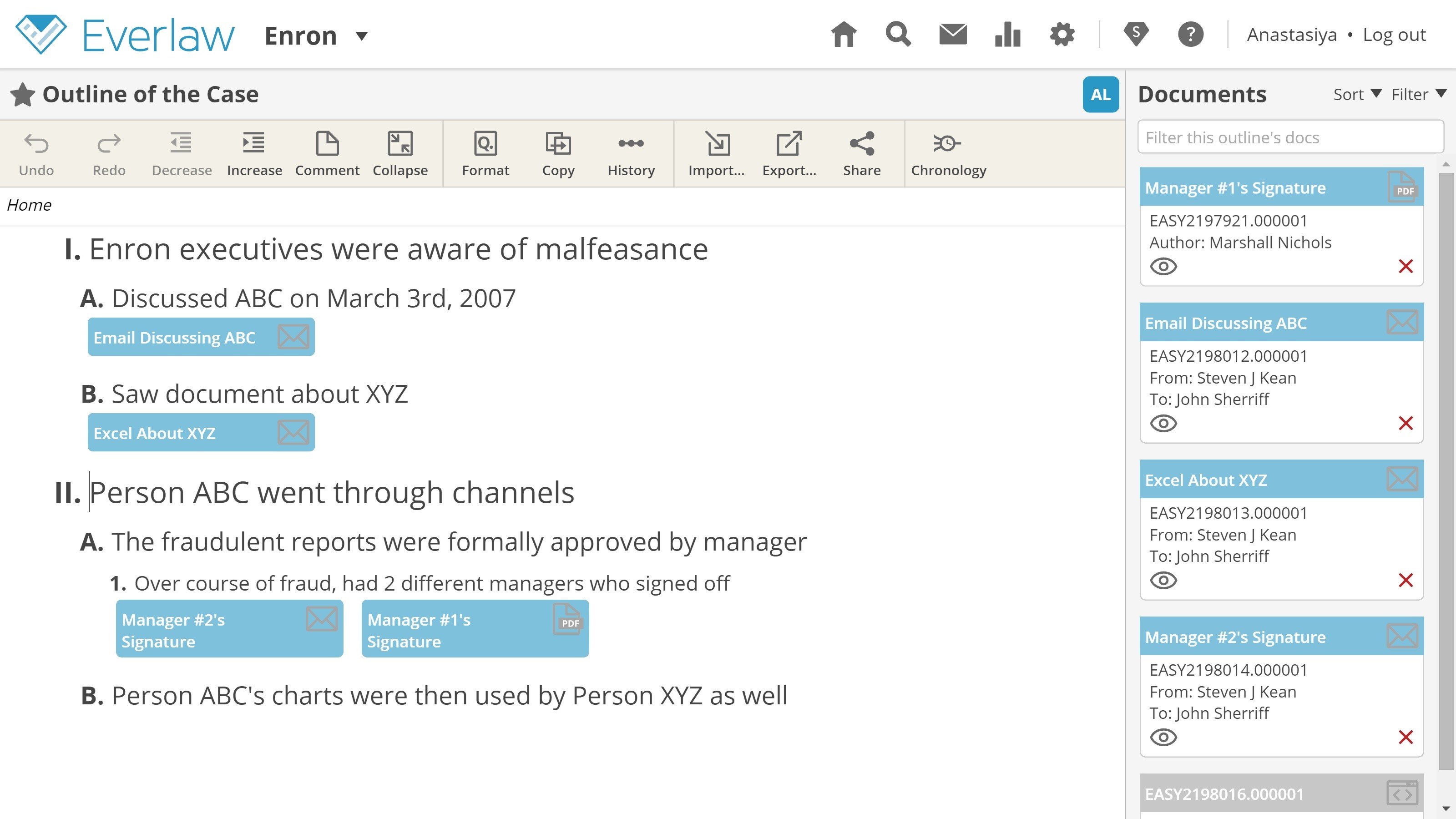Select item Over course of fraud, had 2 managers
1456x819 pixels.
pyautogui.click(x=432, y=583)
